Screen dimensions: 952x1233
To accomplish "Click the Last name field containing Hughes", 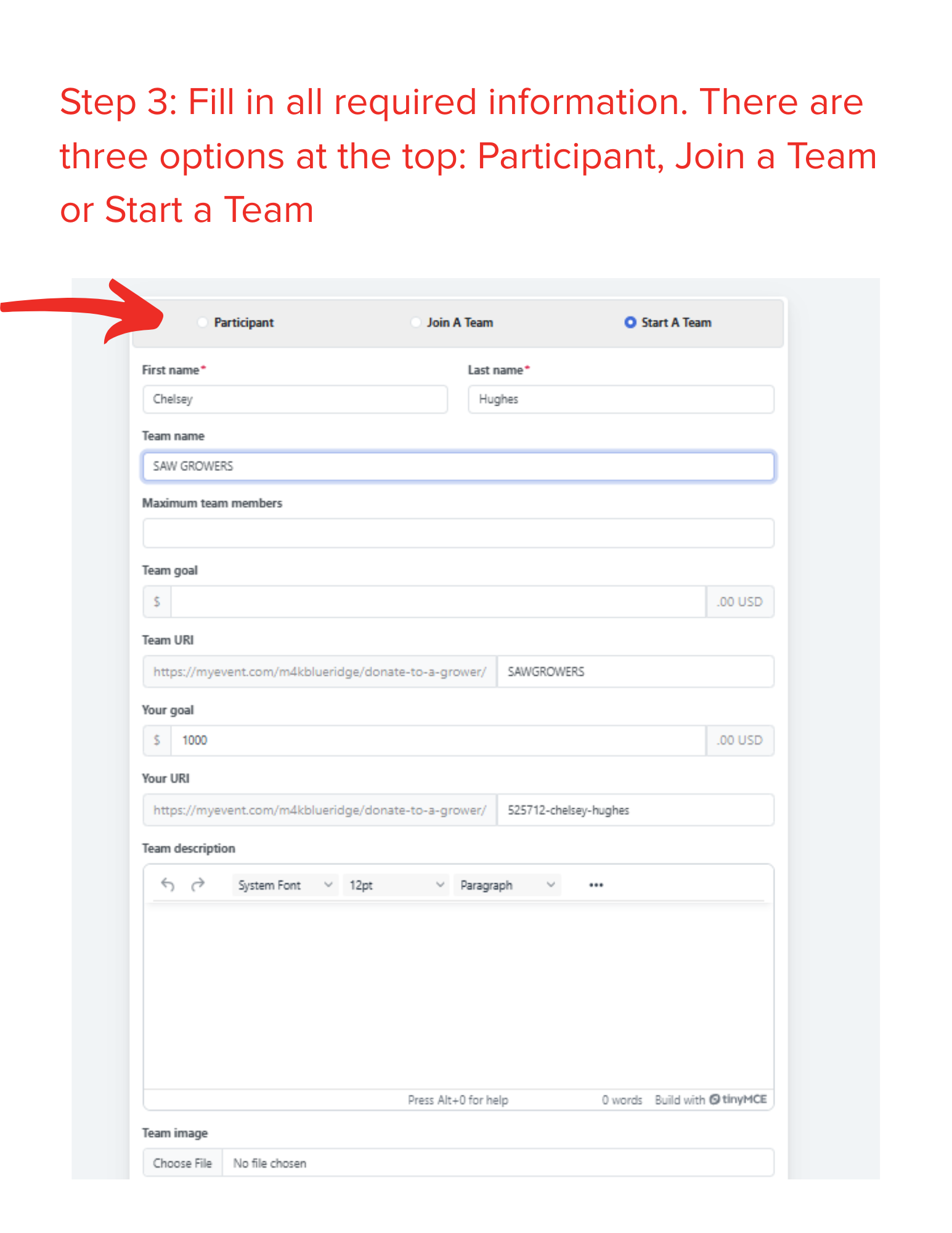I will [x=620, y=399].
